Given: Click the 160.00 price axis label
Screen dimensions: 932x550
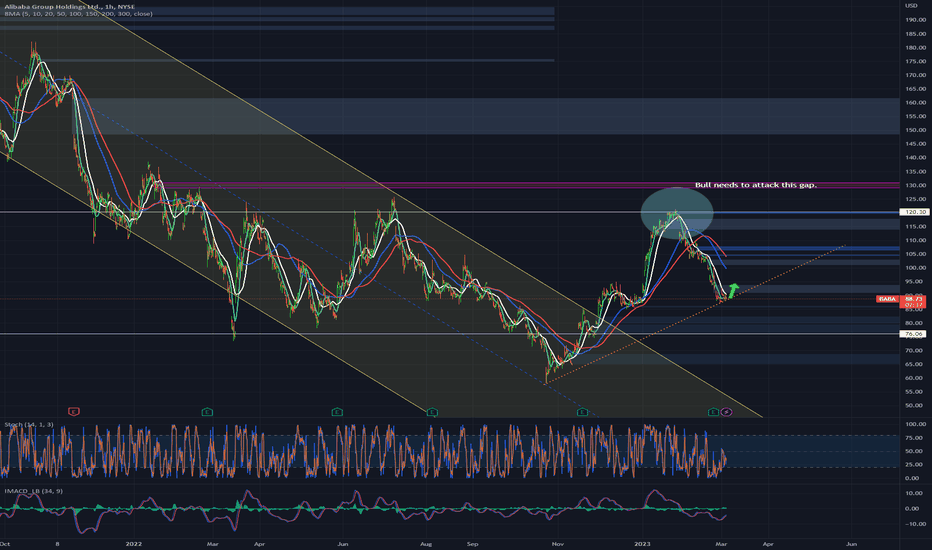Looking at the screenshot, I should click(x=915, y=102).
